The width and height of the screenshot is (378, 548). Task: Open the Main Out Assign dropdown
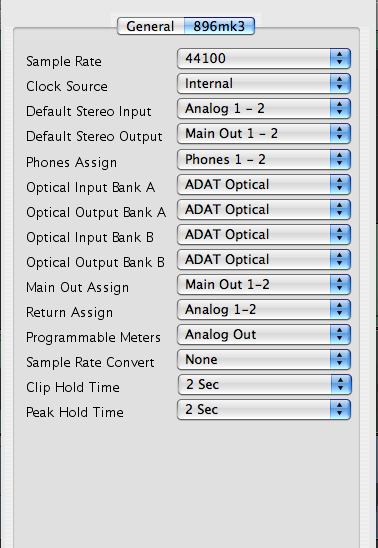(x=264, y=284)
